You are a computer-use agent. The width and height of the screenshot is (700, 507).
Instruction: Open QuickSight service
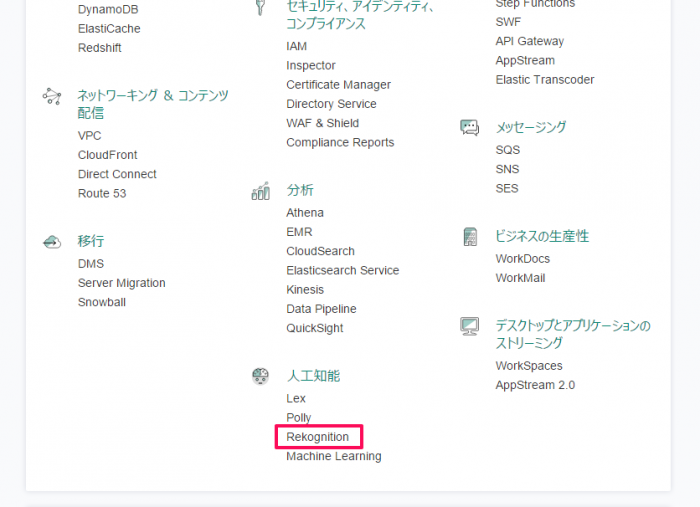pyautogui.click(x=315, y=328)
